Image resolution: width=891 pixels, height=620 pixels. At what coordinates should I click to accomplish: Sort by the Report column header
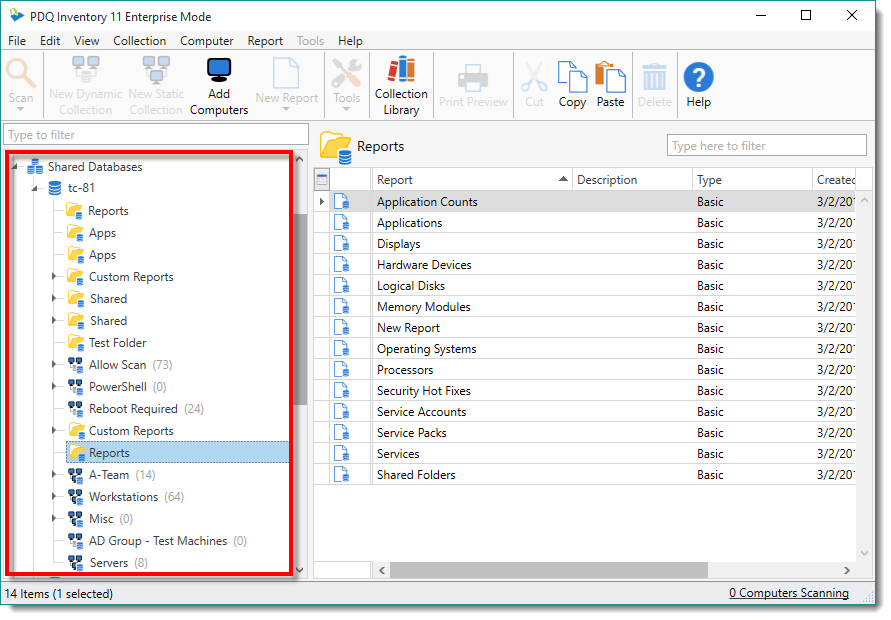click(x=472, y=180)
